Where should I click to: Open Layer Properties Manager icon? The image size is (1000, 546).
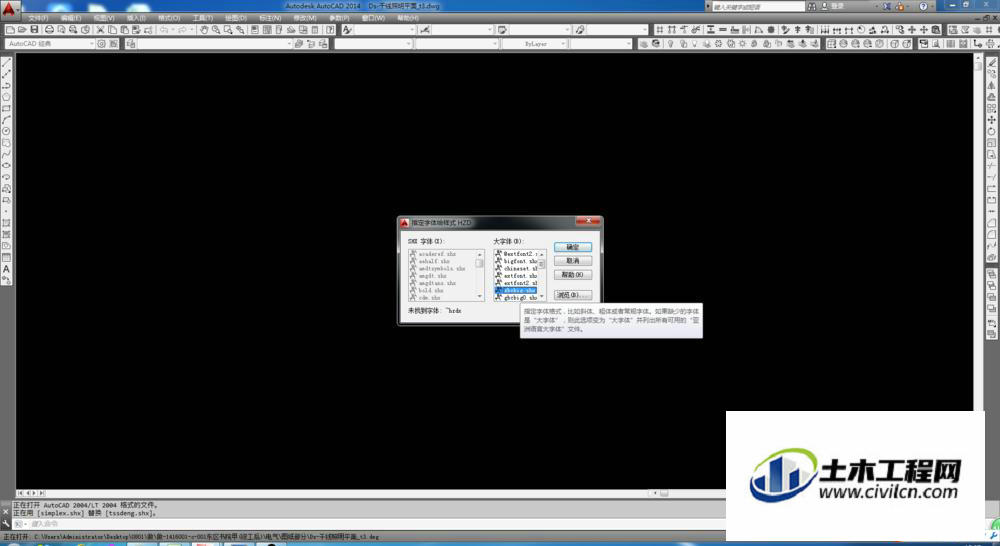coord(131,43)
